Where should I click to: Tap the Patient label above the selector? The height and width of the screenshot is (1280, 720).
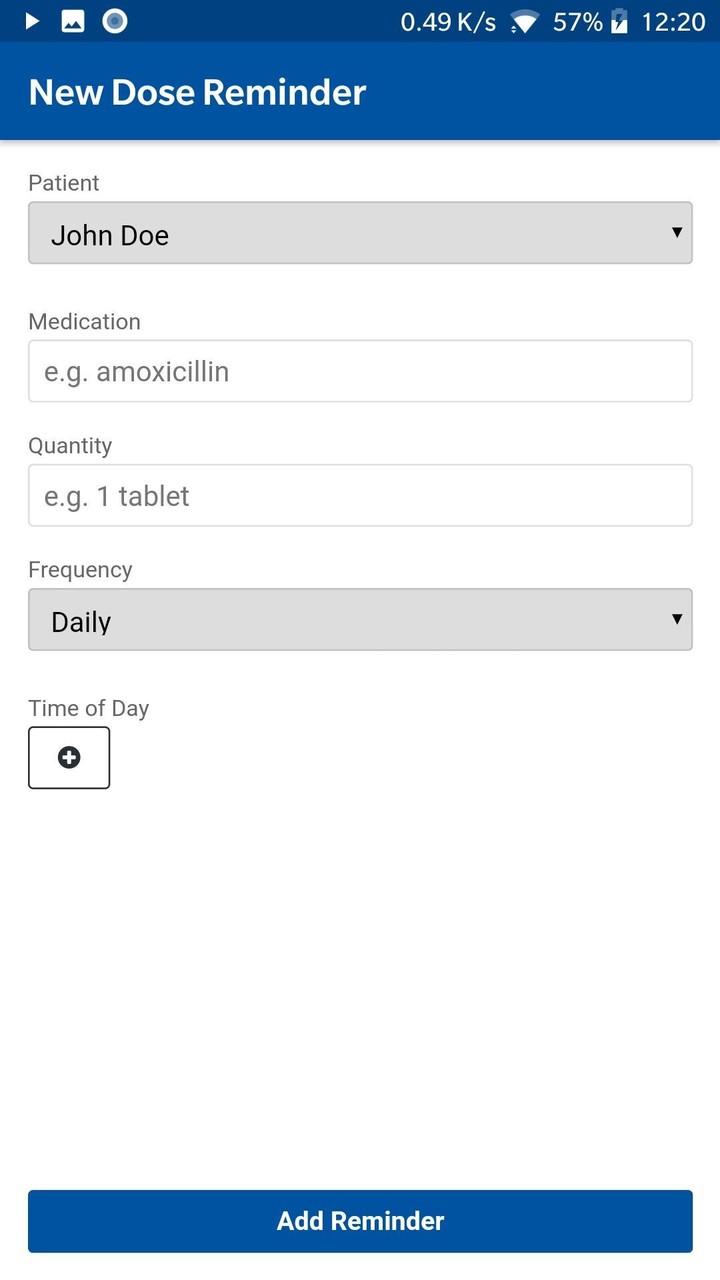click(63, 183)
